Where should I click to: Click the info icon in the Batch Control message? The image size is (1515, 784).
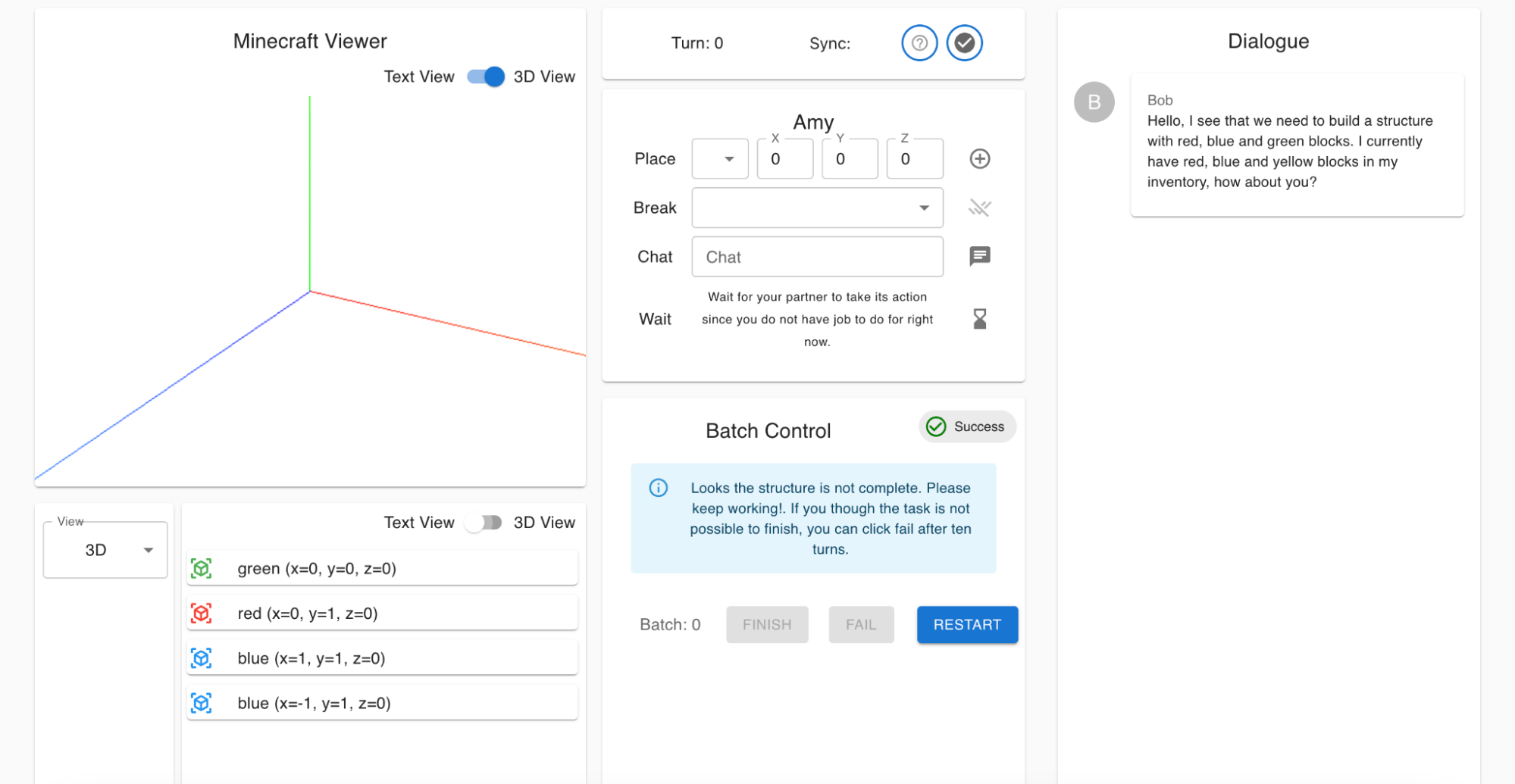point(659,488)
